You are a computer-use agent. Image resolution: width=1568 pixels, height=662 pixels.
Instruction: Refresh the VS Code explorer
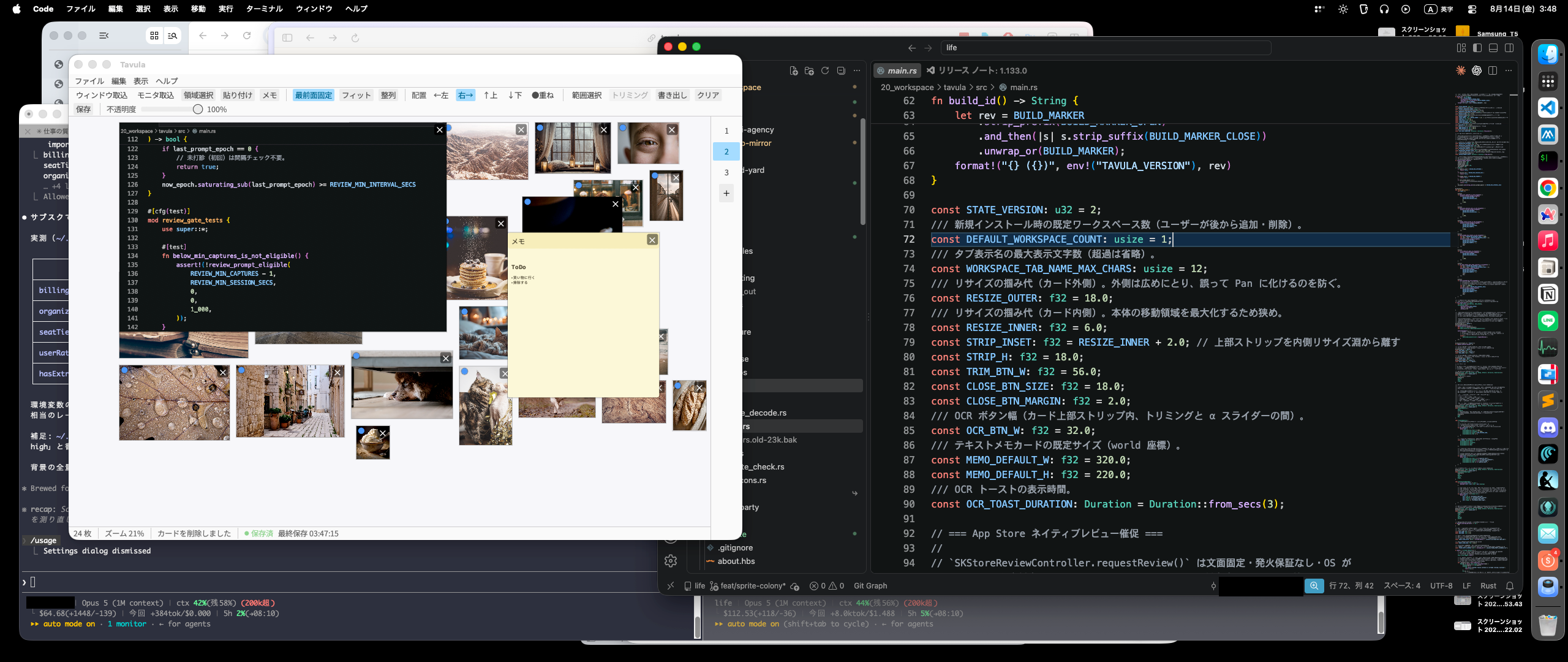pyautogui.click(x=825, y=70)
